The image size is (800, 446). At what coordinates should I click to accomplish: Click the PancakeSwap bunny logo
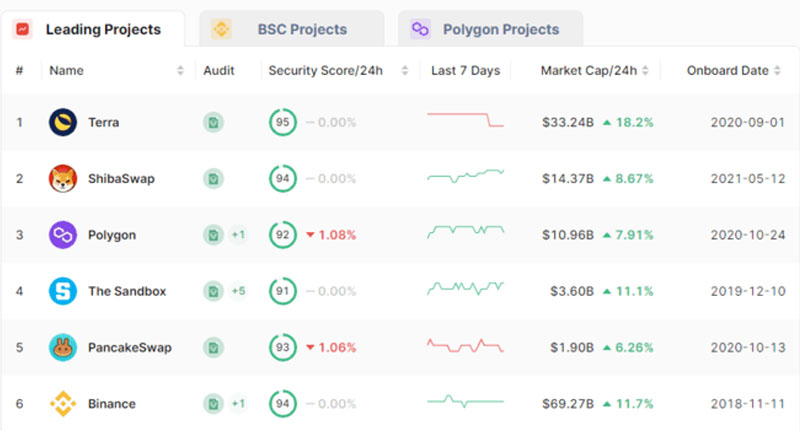(63, 348)
